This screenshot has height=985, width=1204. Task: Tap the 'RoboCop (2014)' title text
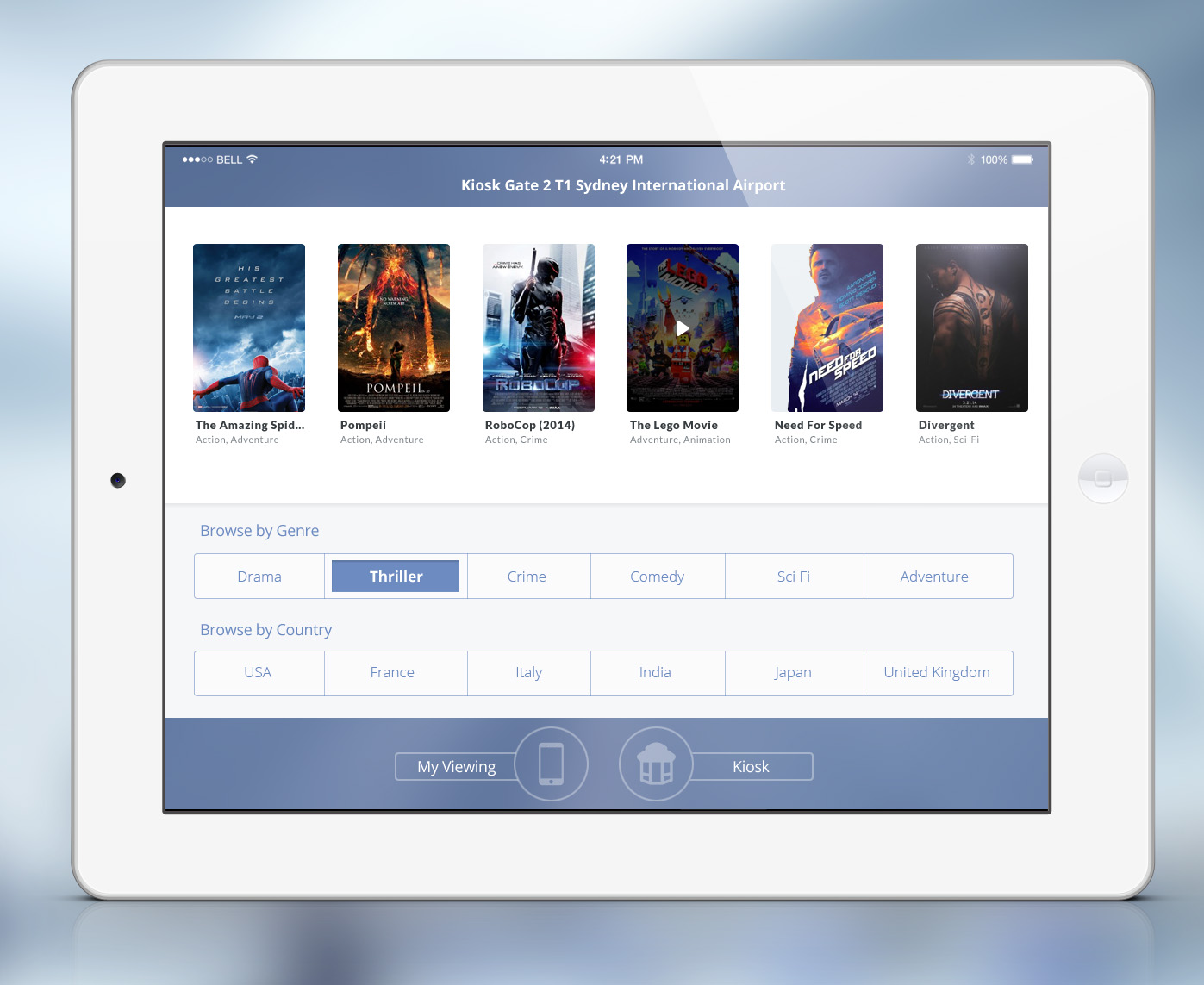530,425
